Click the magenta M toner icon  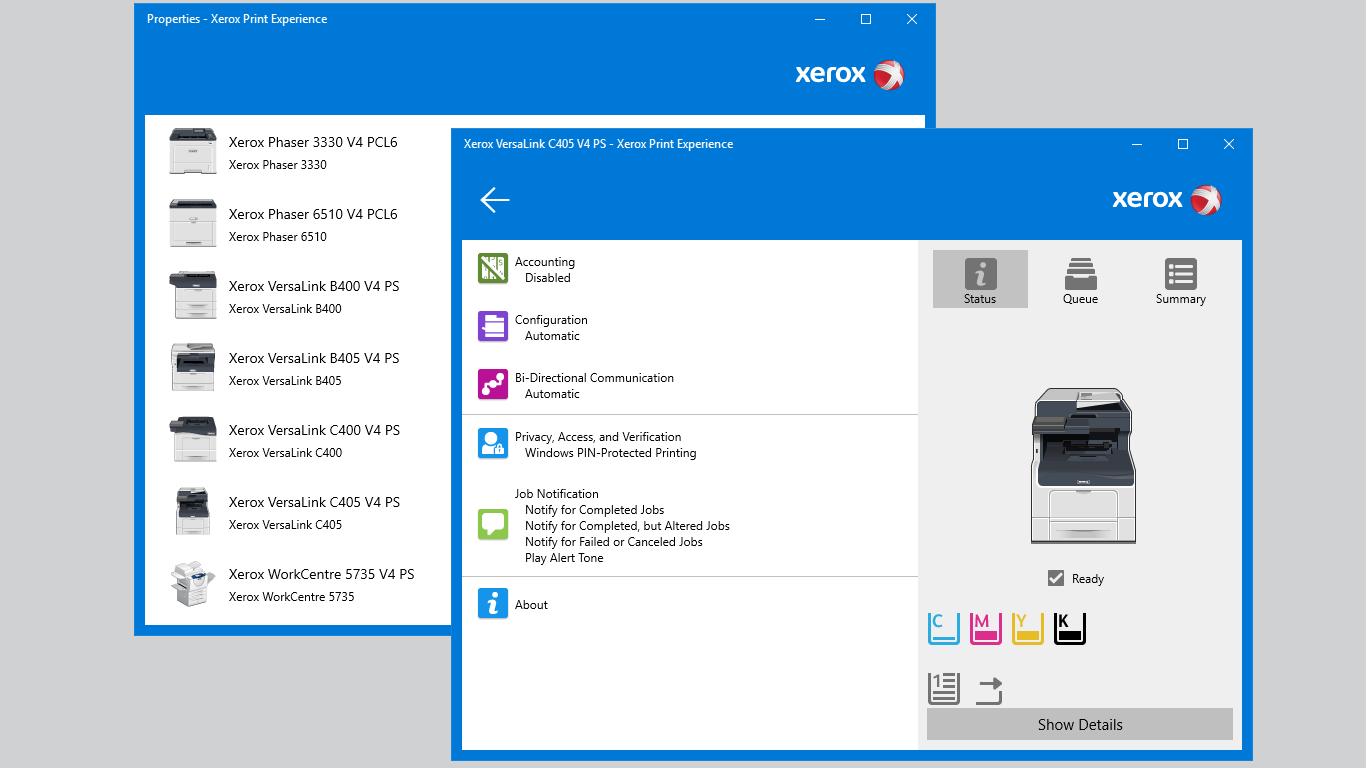click(x=986, y=628)
